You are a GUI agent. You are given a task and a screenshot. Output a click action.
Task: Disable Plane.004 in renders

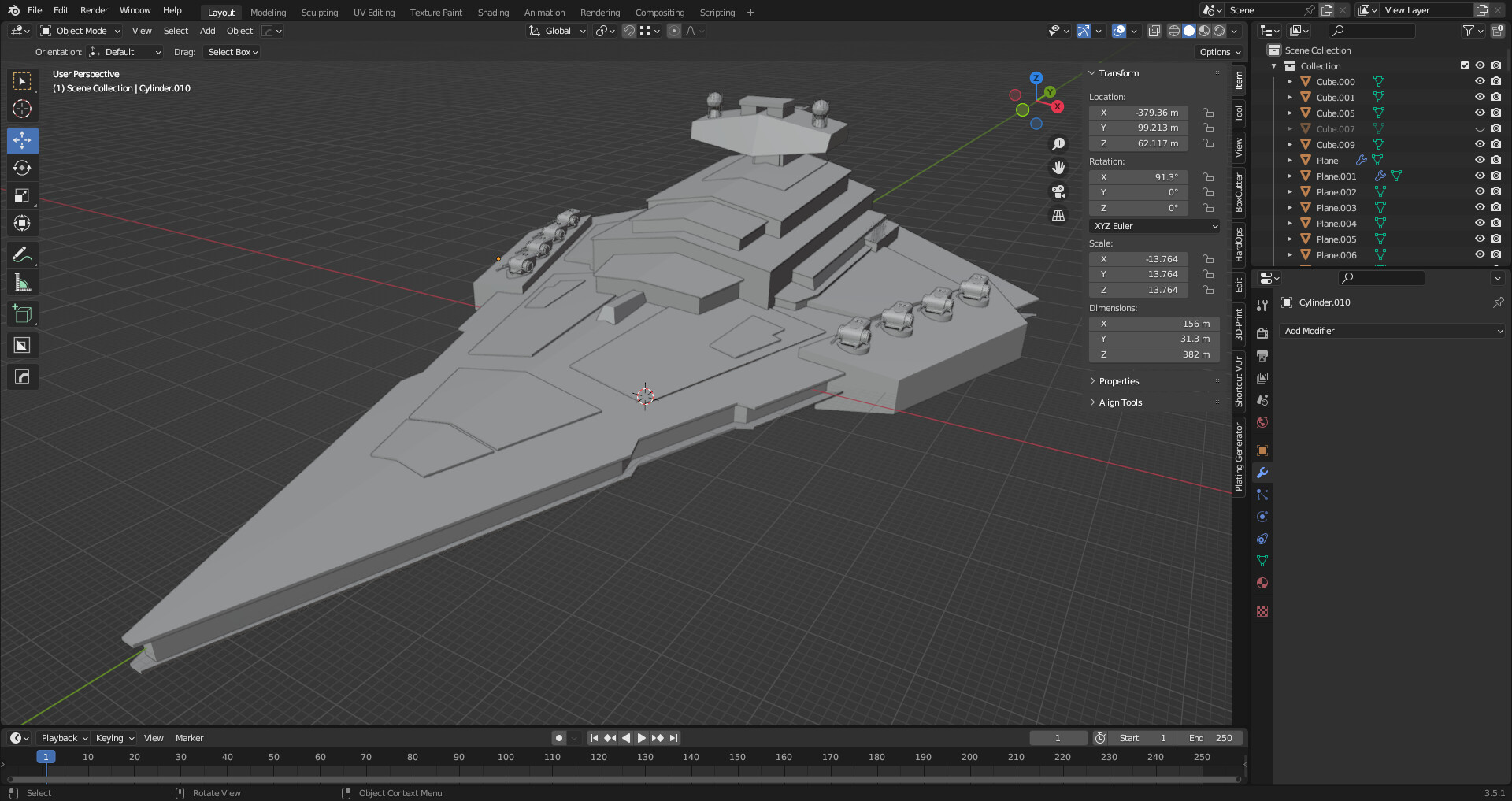[x=1495, y=223]
